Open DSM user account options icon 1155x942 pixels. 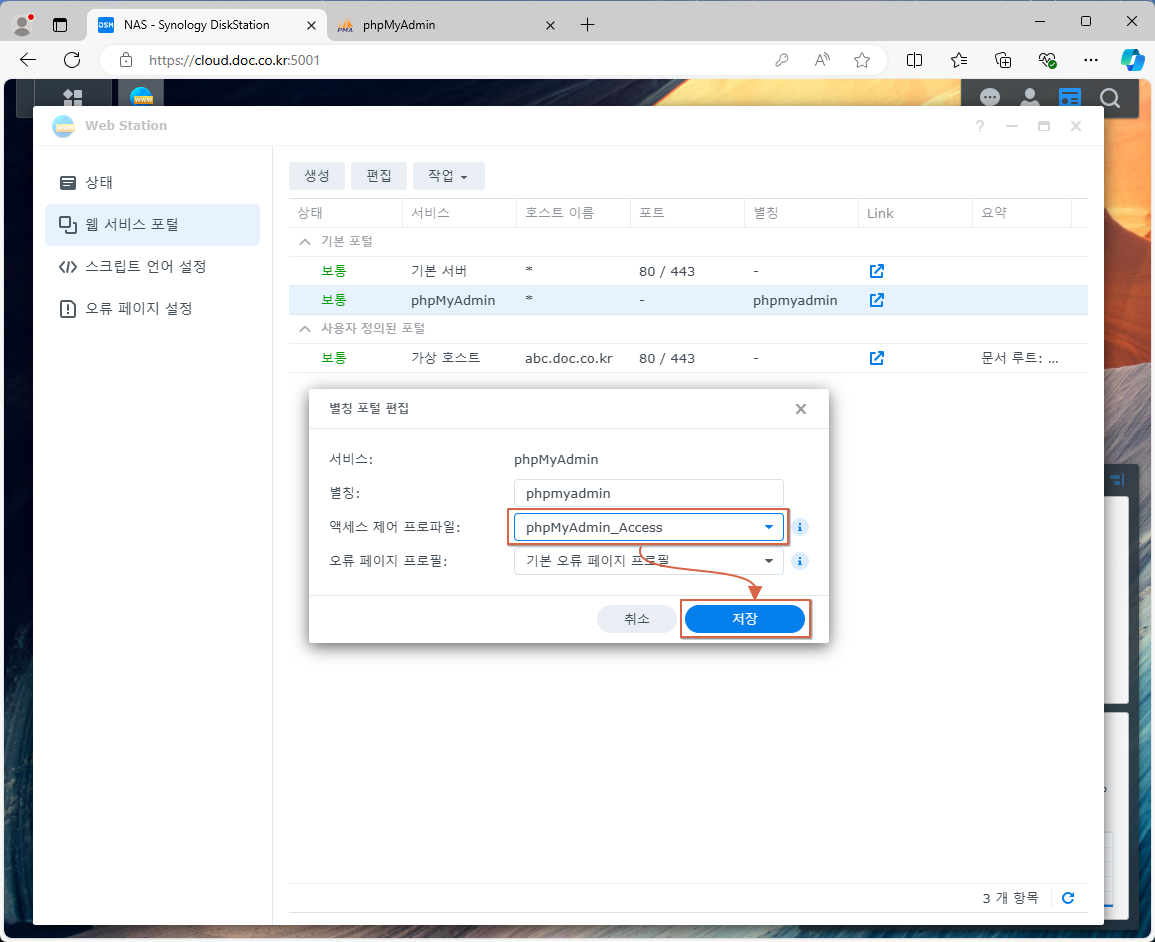1030,97
